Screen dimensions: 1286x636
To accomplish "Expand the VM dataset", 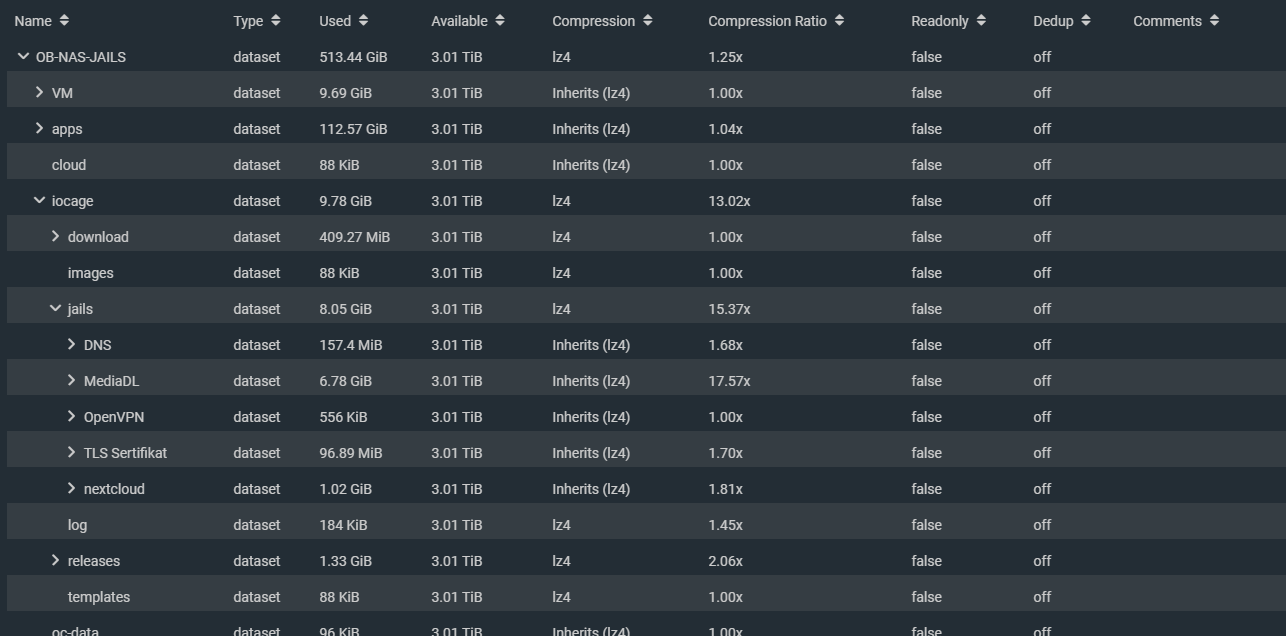I will [39, 93].
